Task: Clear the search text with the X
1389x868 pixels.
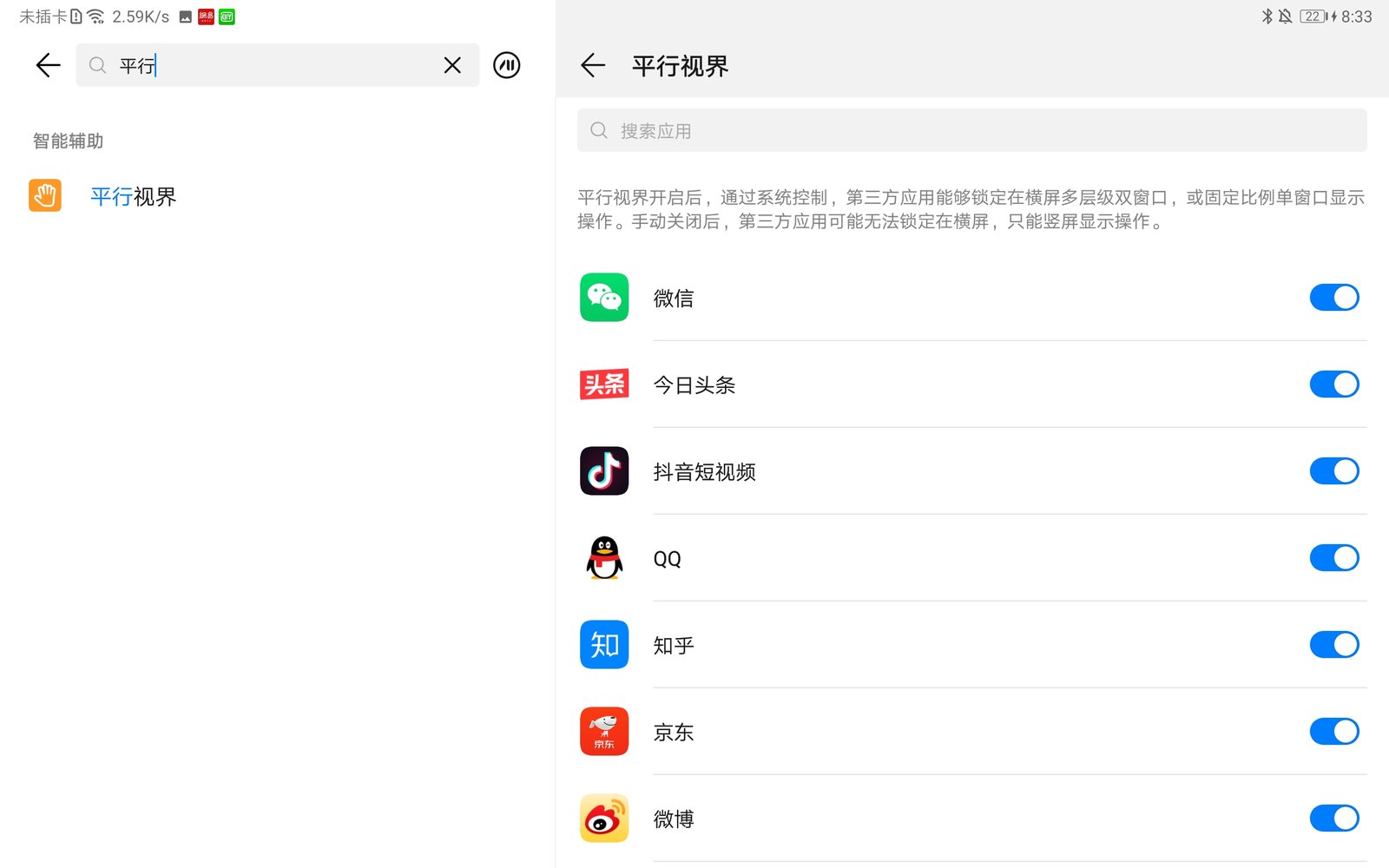Action: 452,65
